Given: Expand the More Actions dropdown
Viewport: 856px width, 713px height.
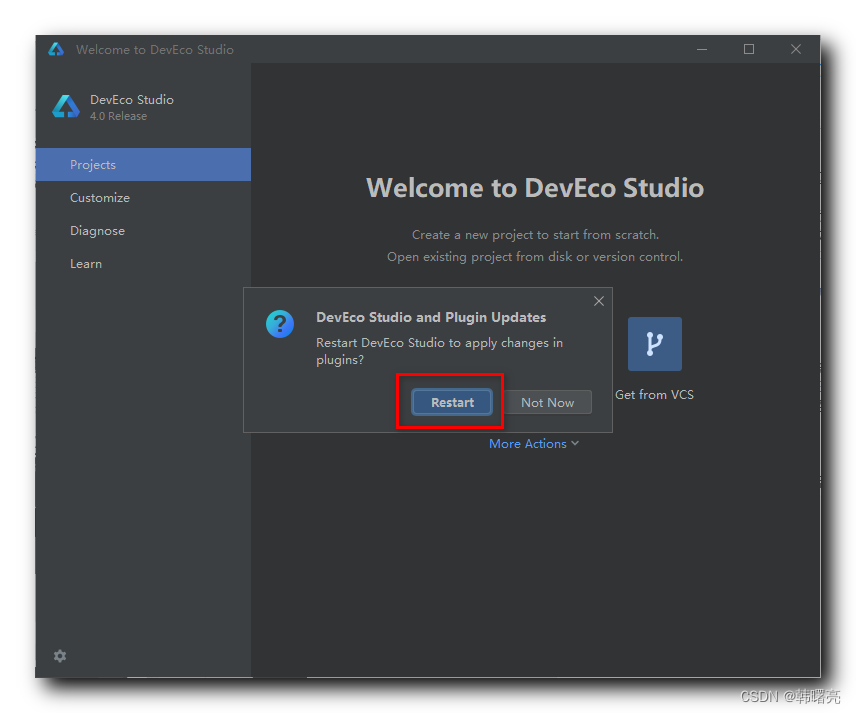Looking at the screenshot, I should pyautogui.click(x=534, y=444).
